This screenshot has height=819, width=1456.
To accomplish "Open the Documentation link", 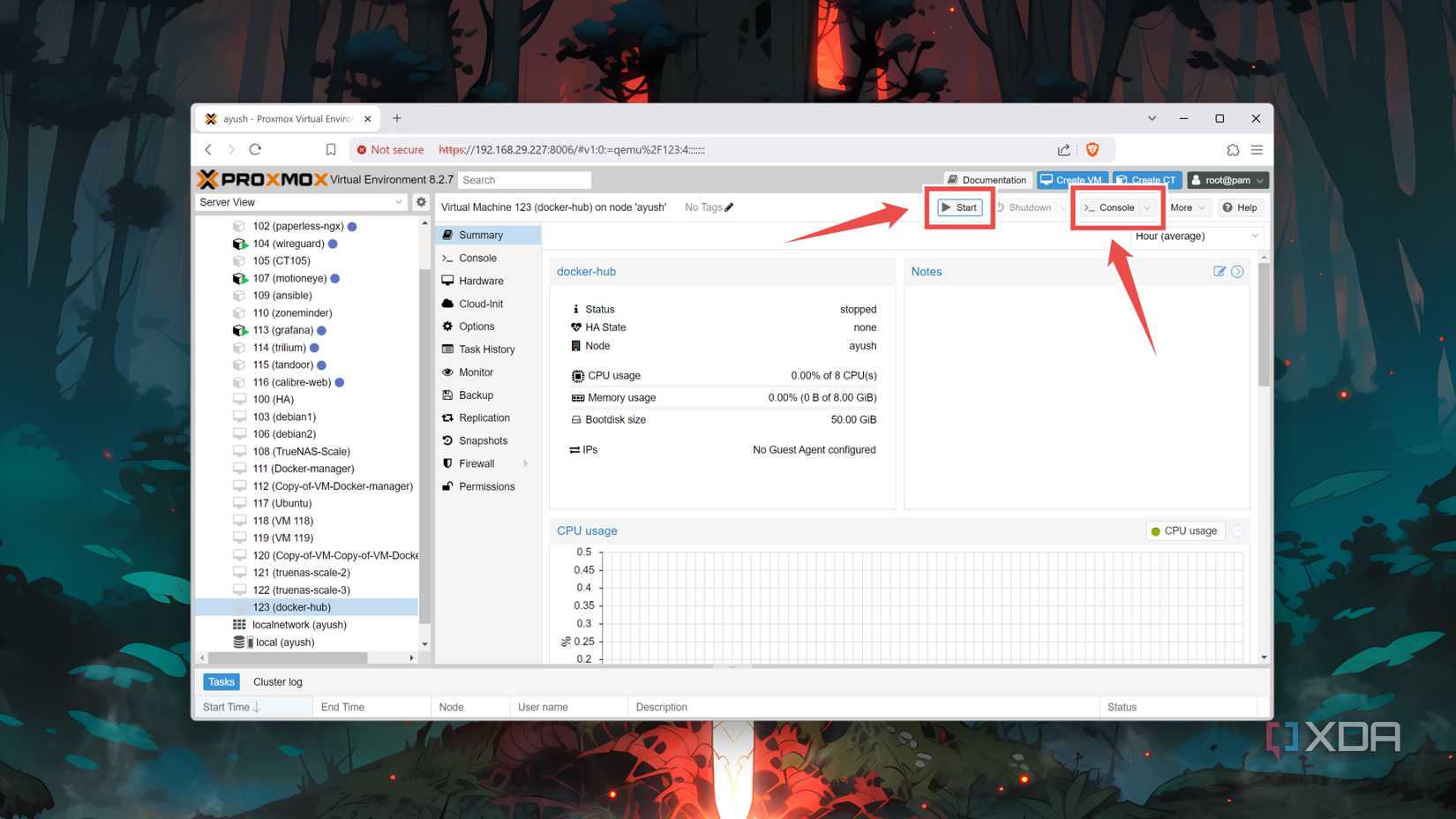I will 987,180.
